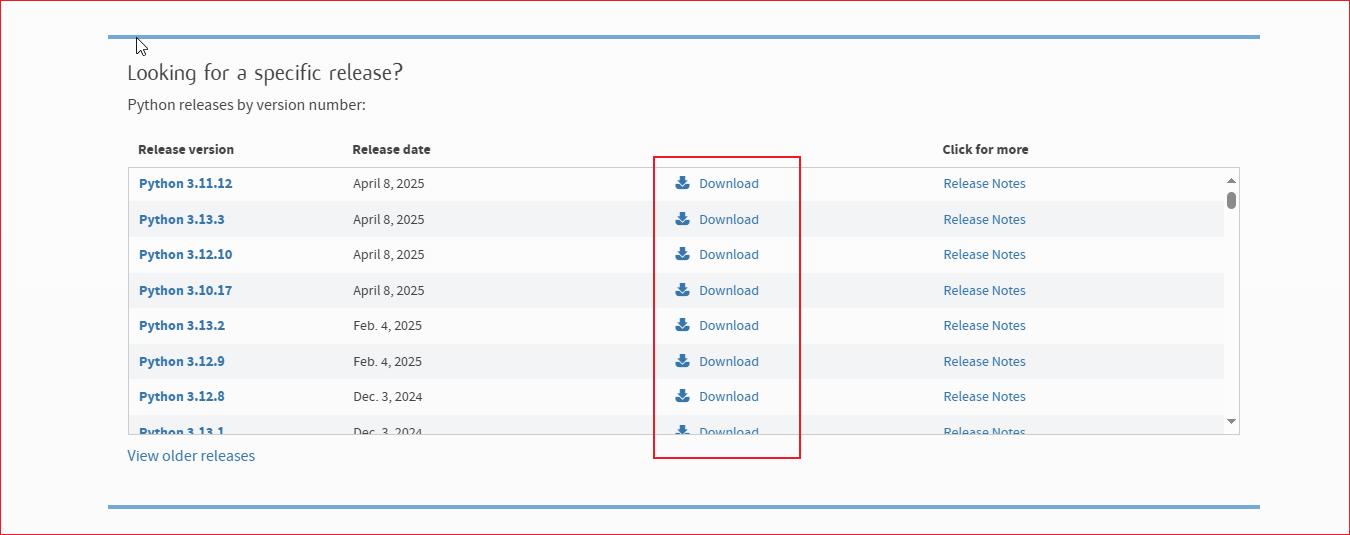Click the April 8, 2025 date for Python 3.10.17
The width and height of the screenshot is (1350, 535).
[389, 291]
